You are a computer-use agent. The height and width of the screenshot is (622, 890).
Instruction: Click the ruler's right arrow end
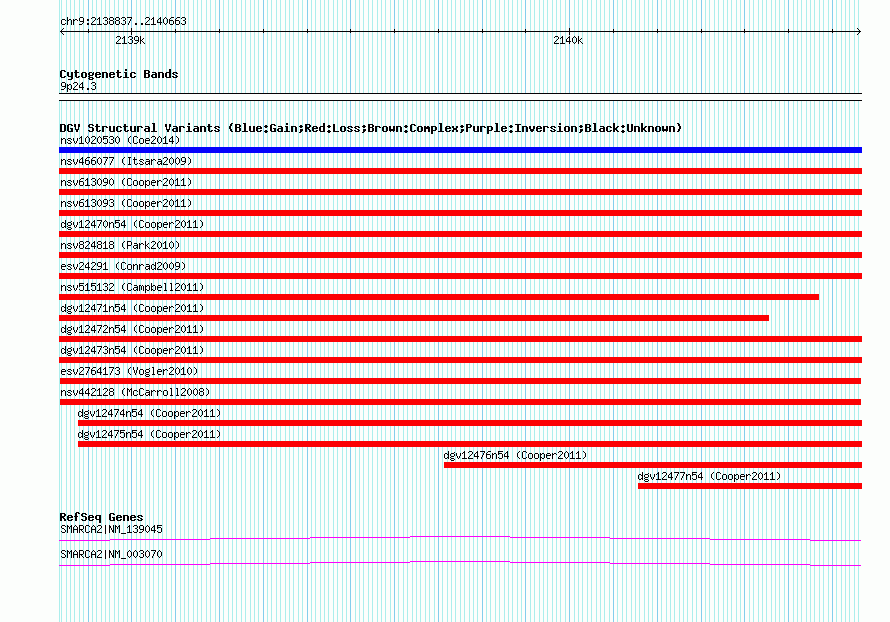859,32
